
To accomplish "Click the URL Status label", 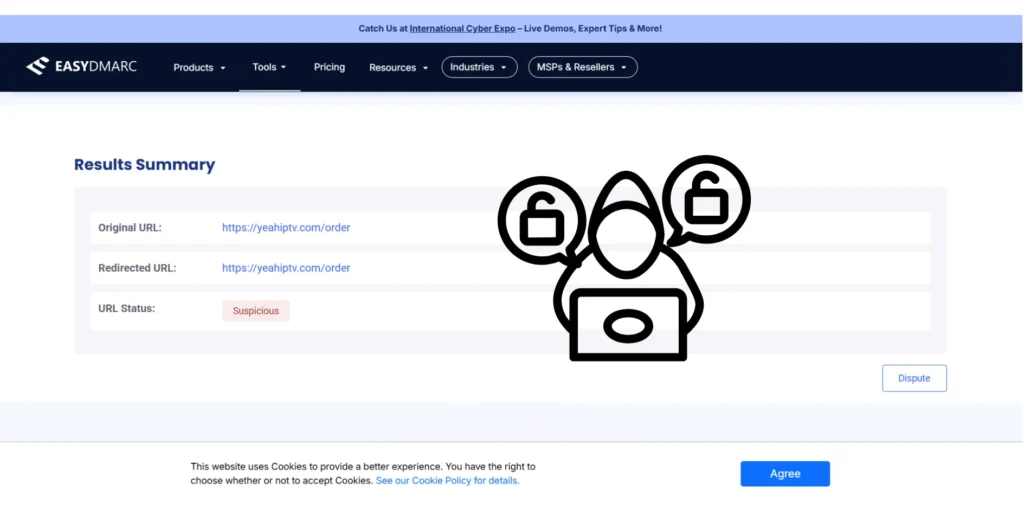I will [126, 309].
